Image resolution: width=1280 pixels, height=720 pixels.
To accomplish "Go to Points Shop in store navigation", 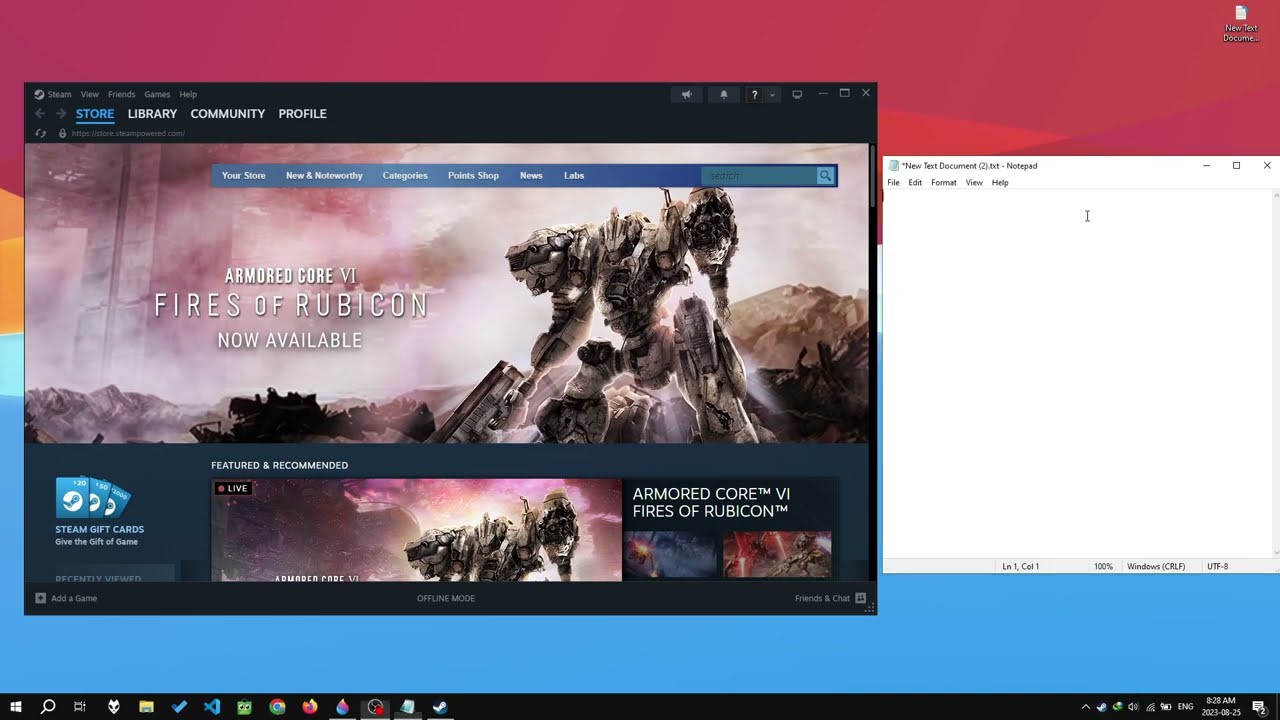I will (473, 176).
